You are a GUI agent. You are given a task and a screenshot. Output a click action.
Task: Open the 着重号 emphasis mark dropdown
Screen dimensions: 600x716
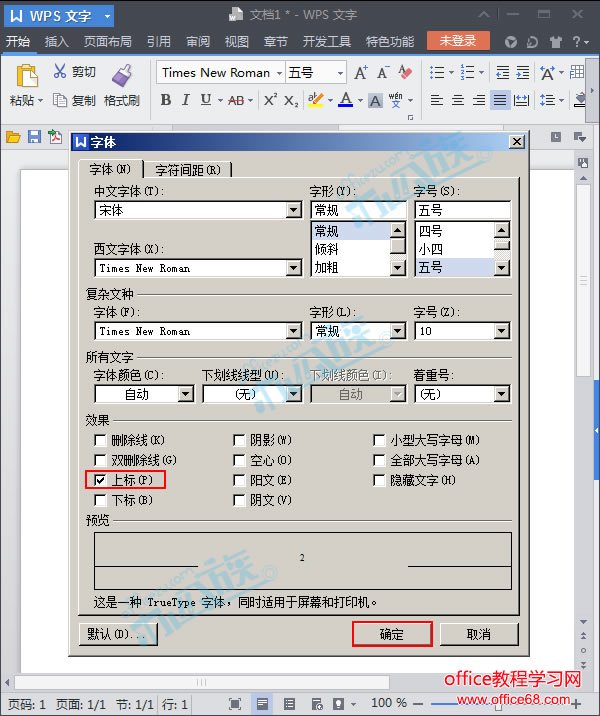click(x=502, y=394)
